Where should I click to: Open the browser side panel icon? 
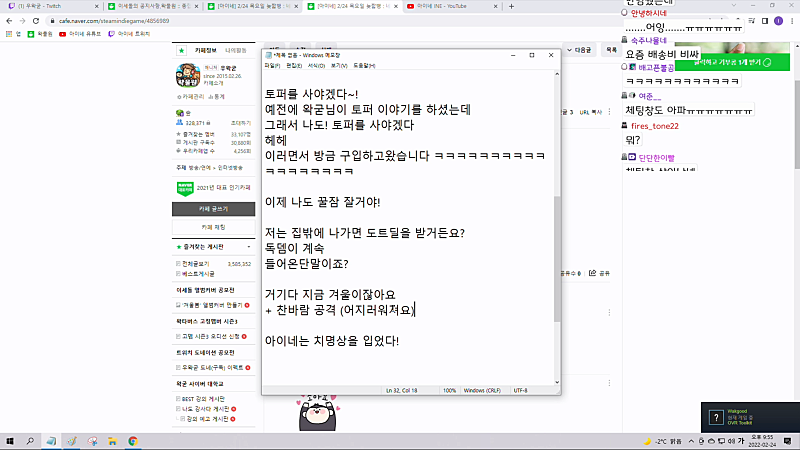click(765, 21)
